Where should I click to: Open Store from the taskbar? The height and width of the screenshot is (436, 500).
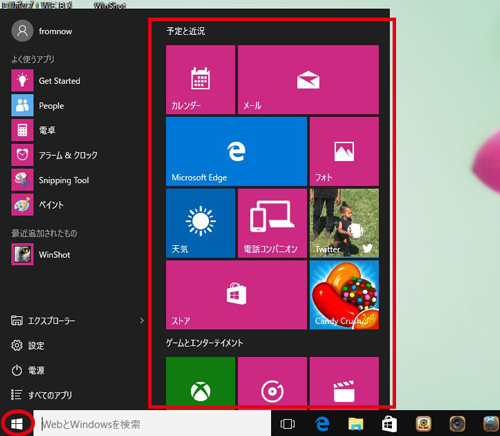click(389, 424)
